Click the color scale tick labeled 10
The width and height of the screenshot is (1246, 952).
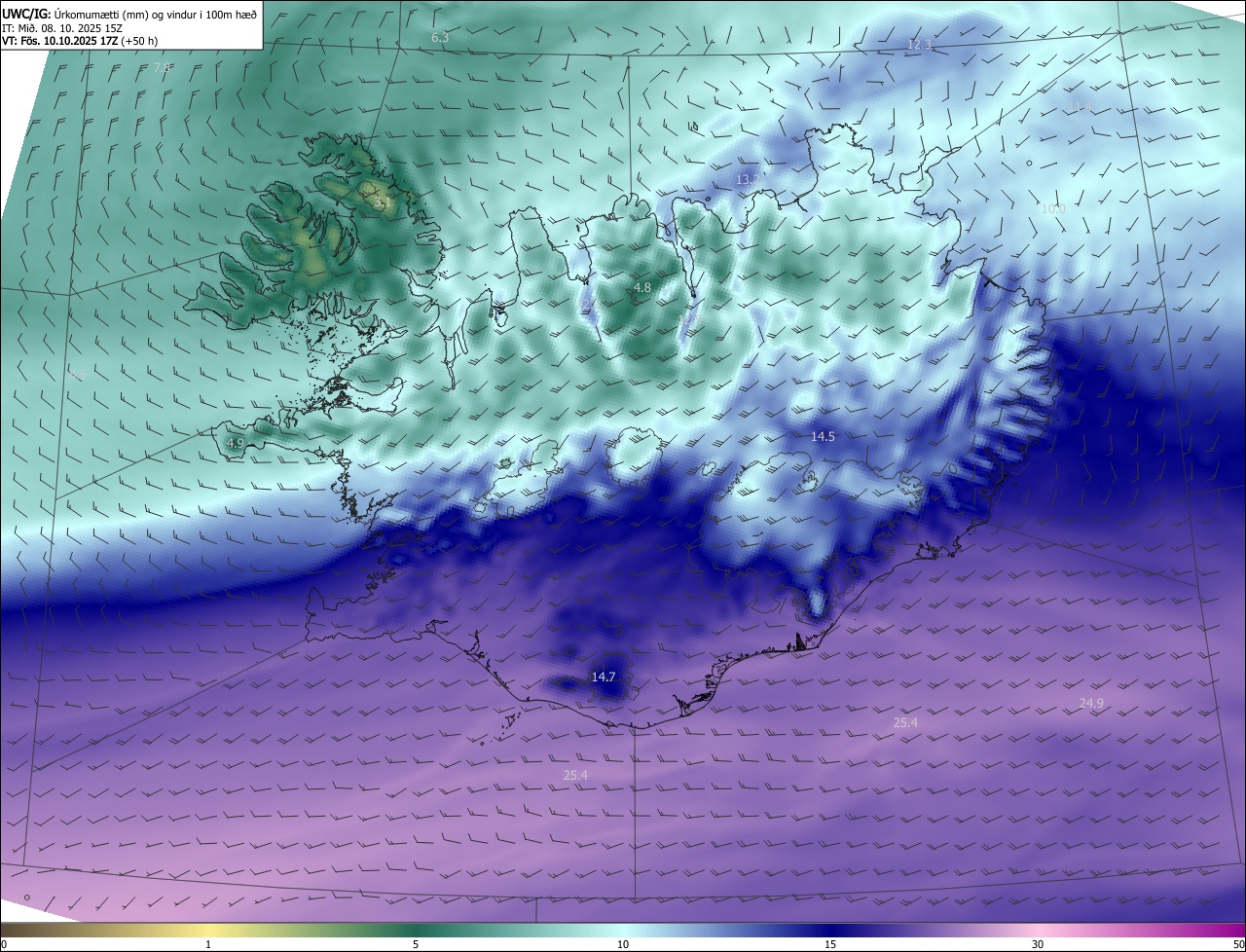623,944
